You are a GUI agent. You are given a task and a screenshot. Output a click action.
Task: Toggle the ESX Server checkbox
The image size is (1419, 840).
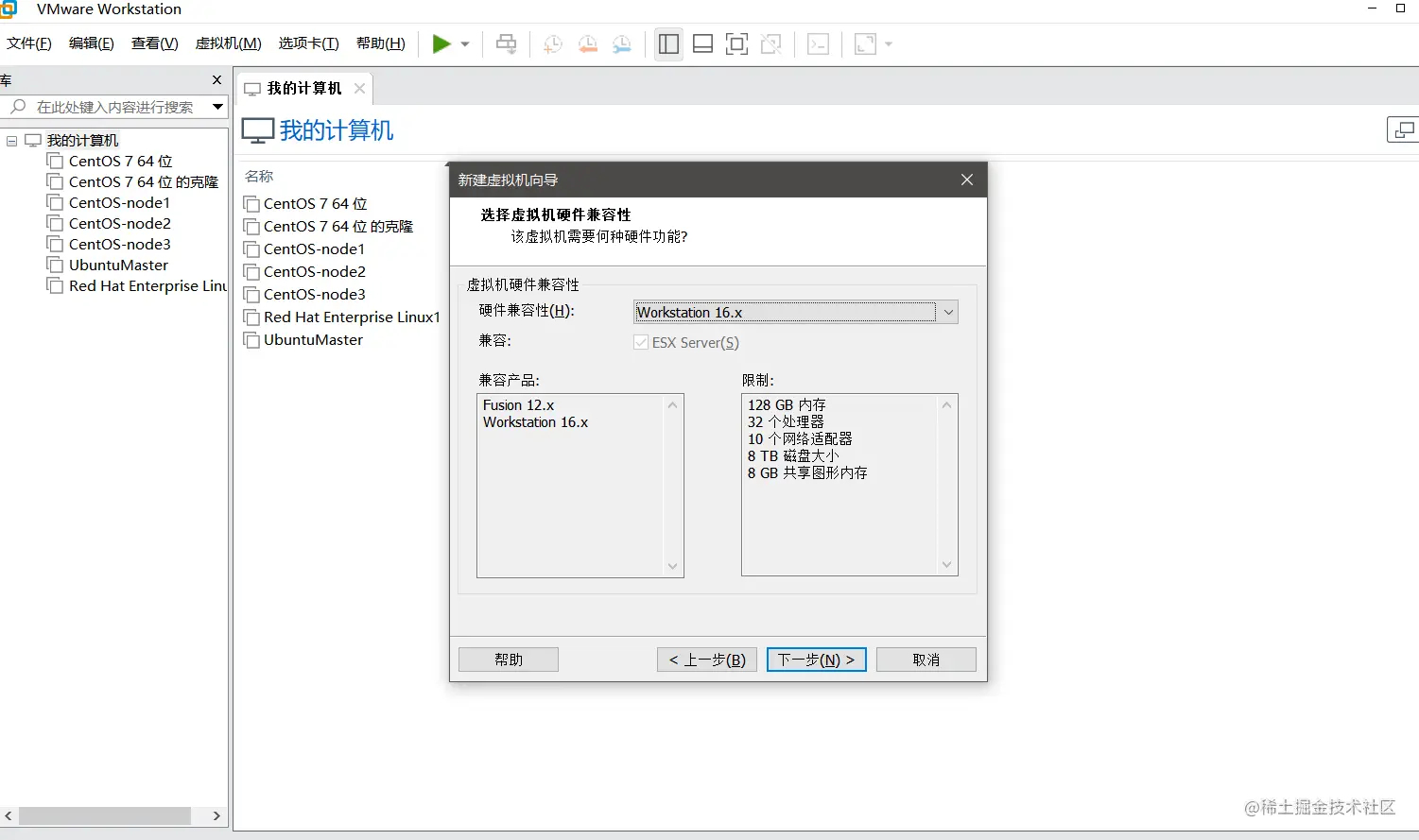click(641, 342)
